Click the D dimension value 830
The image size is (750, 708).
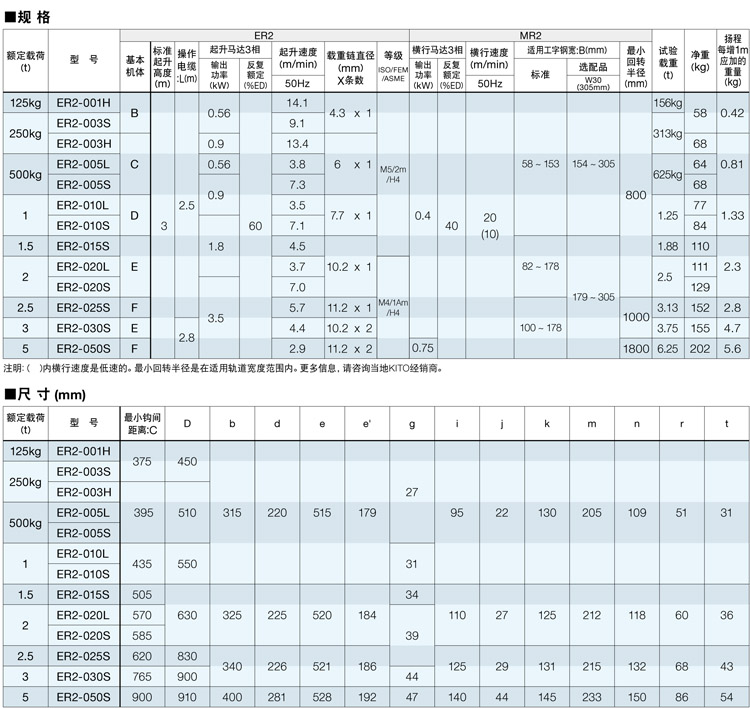click(187, 656)
